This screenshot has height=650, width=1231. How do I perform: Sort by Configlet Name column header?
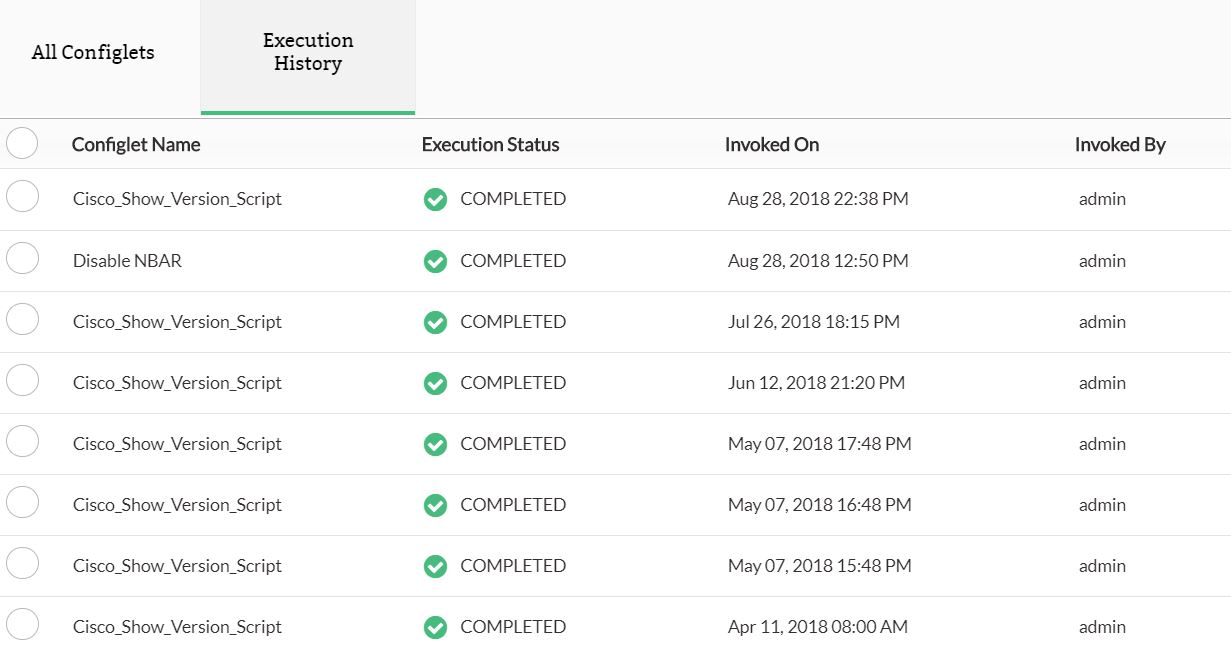(x=136, y=145)
